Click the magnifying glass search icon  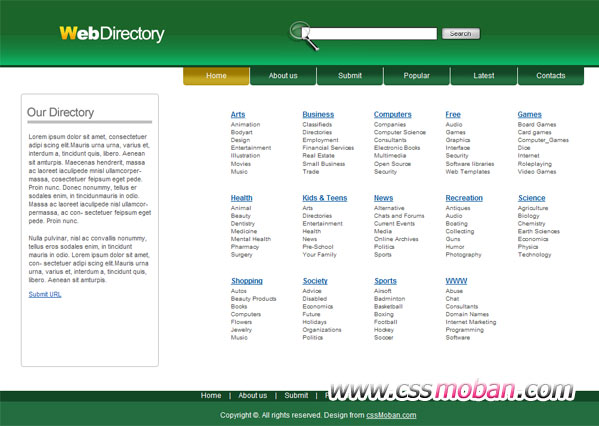[x=303, y=35]
